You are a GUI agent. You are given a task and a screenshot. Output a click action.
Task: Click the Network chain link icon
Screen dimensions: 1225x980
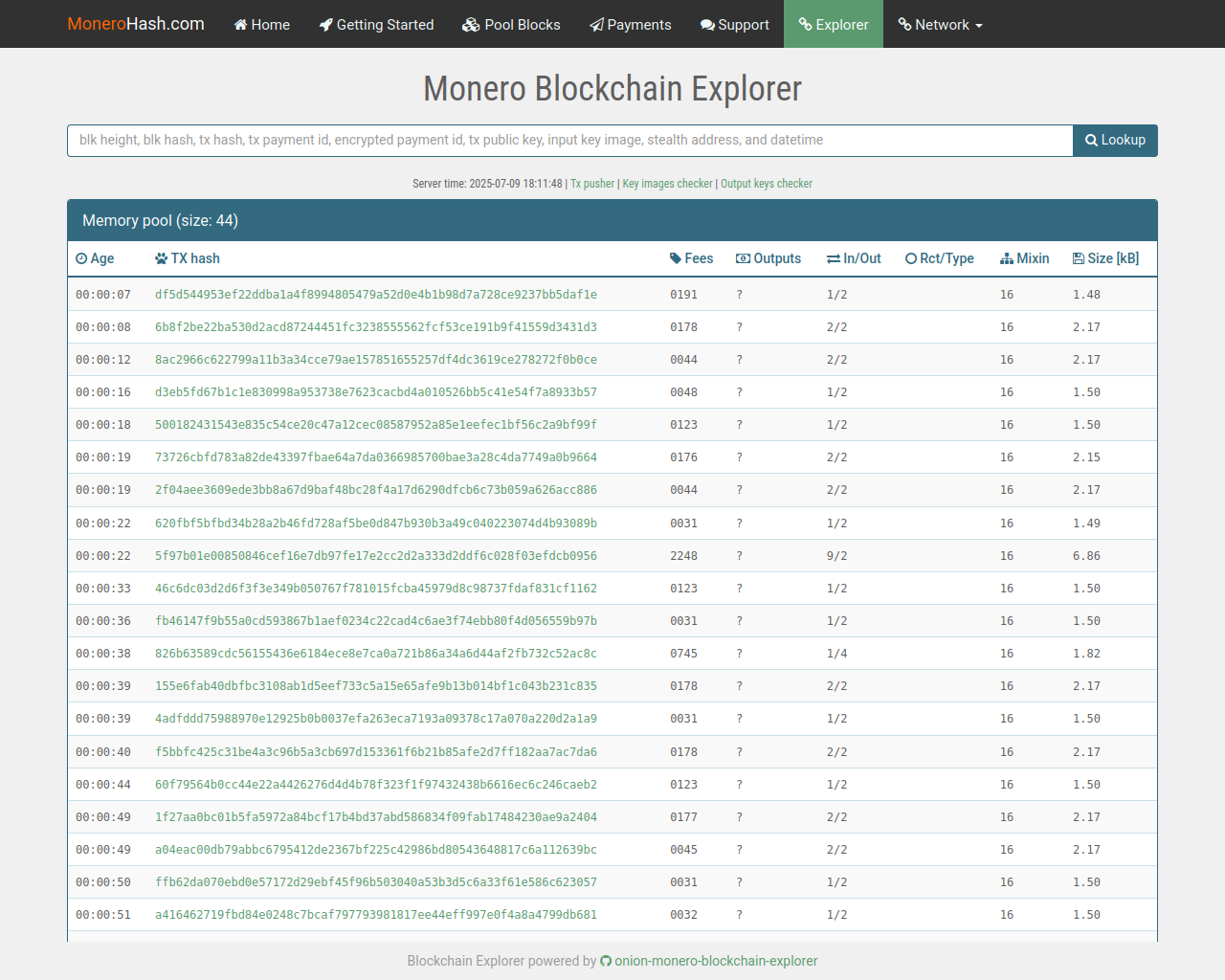pyautogui.click(x=904, y=25)
